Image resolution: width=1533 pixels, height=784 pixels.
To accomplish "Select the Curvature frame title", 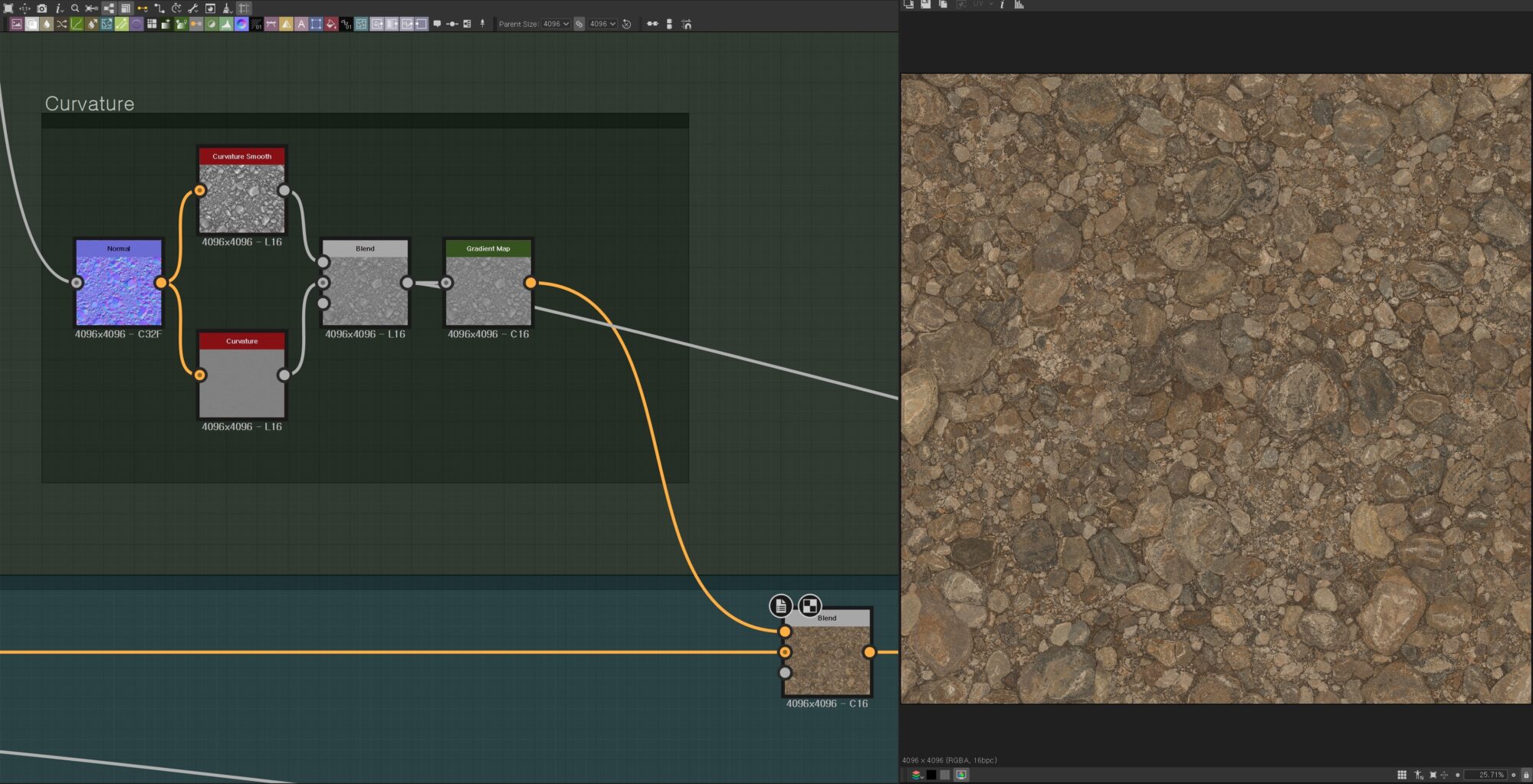I will click(x=90, y=103).
